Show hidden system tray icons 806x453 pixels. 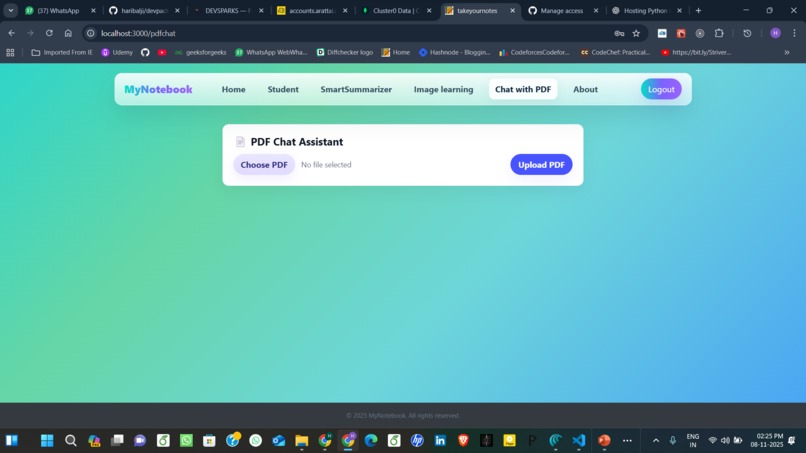click(656, 441)
